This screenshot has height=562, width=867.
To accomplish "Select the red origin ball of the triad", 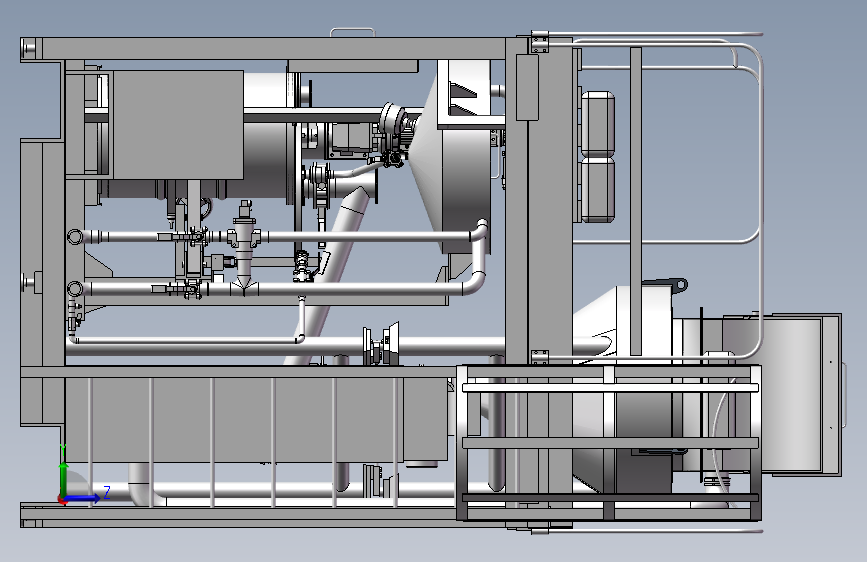I will (x=62, y=500).
